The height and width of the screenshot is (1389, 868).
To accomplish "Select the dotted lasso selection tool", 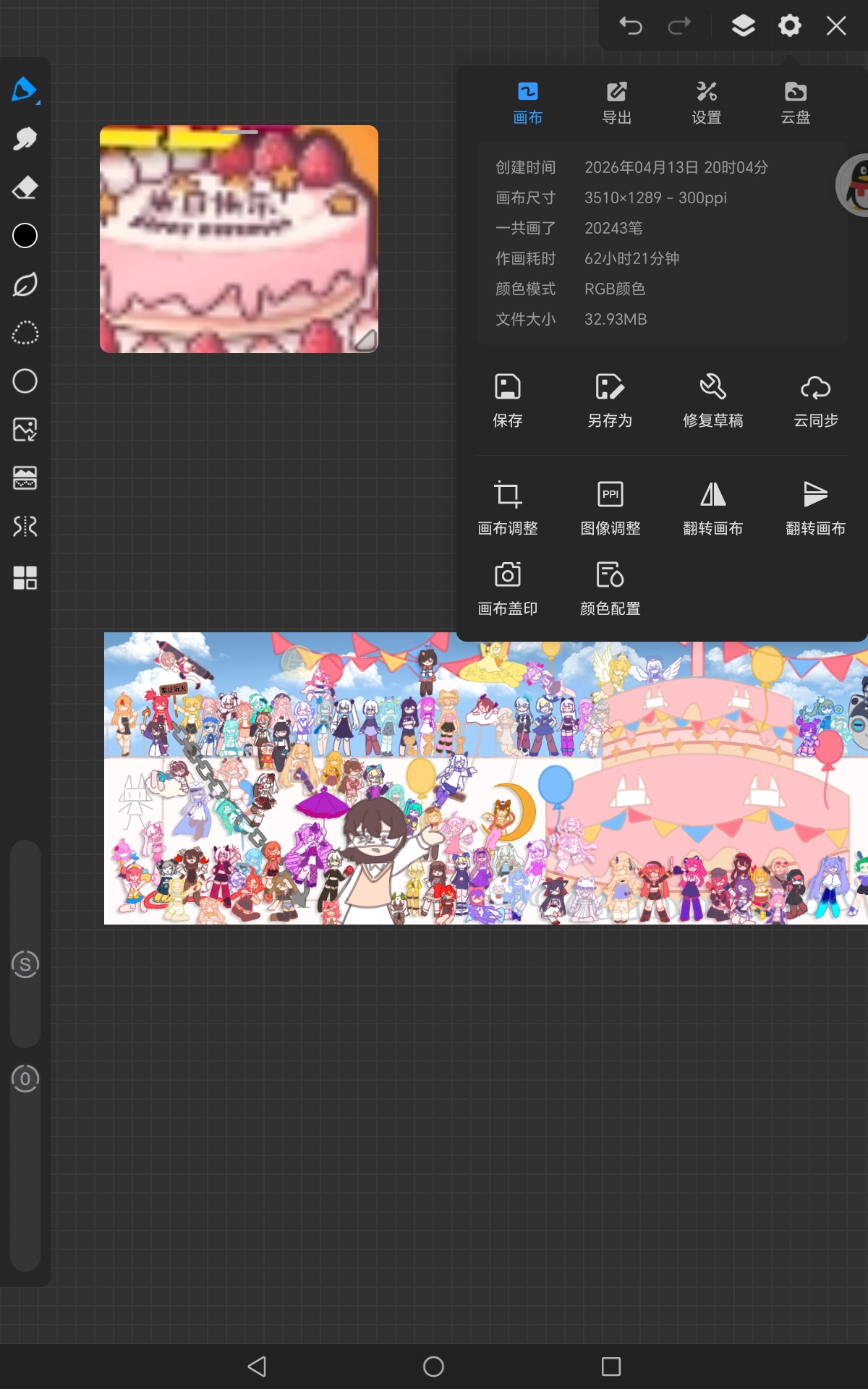I will click(x=25, y=333).
